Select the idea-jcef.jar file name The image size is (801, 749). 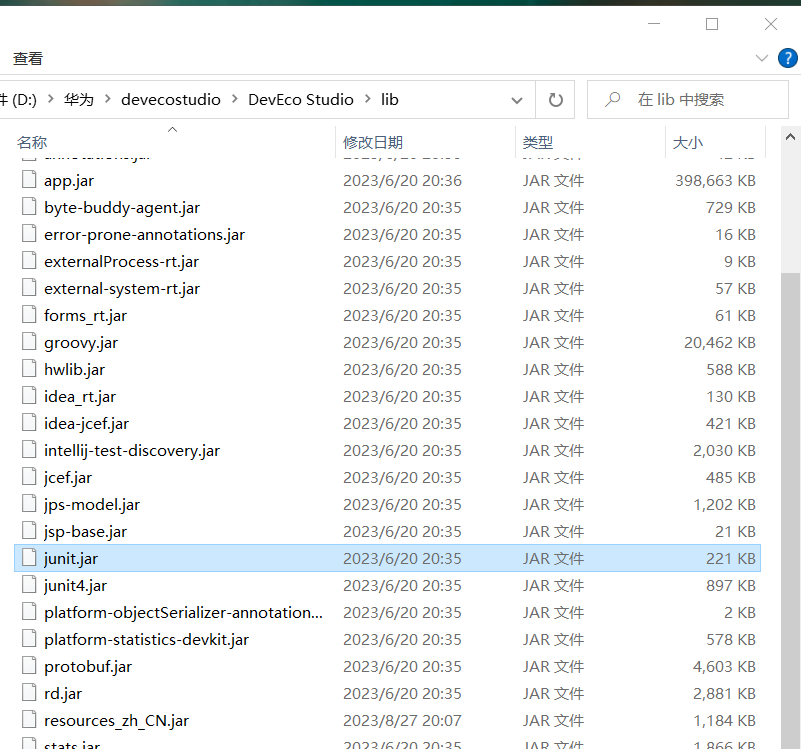[x=86, y=424]
